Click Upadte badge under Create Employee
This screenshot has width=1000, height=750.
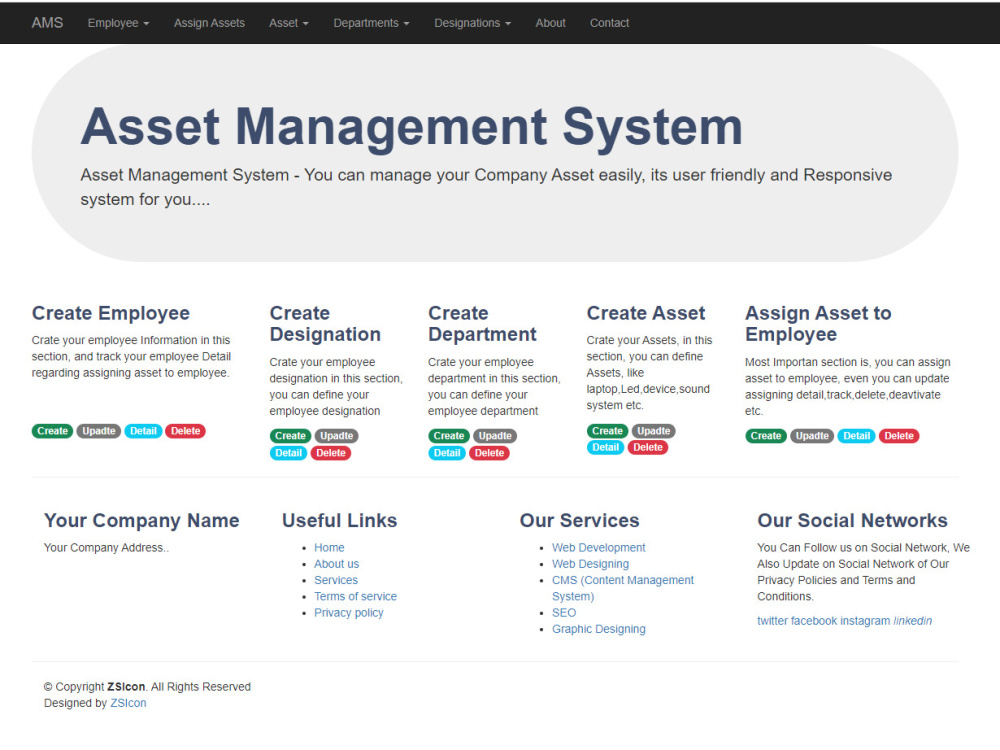tap(99, 431)
